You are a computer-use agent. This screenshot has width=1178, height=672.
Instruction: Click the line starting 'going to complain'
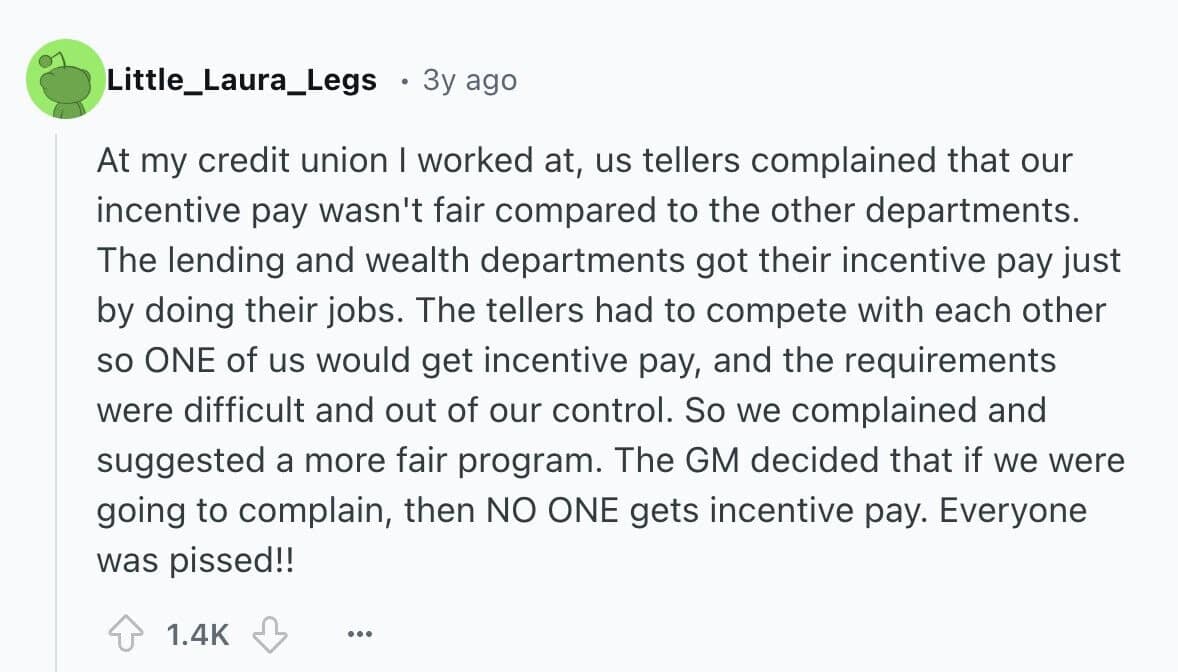[x=590, y=510]
